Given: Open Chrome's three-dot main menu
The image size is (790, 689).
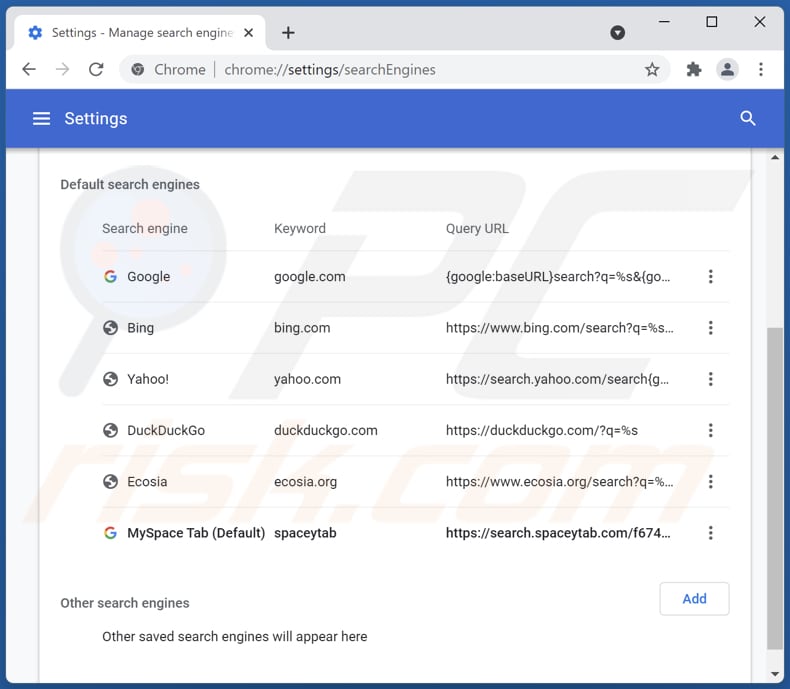Looking at the screenshot, I should click(x=761, y=70).
